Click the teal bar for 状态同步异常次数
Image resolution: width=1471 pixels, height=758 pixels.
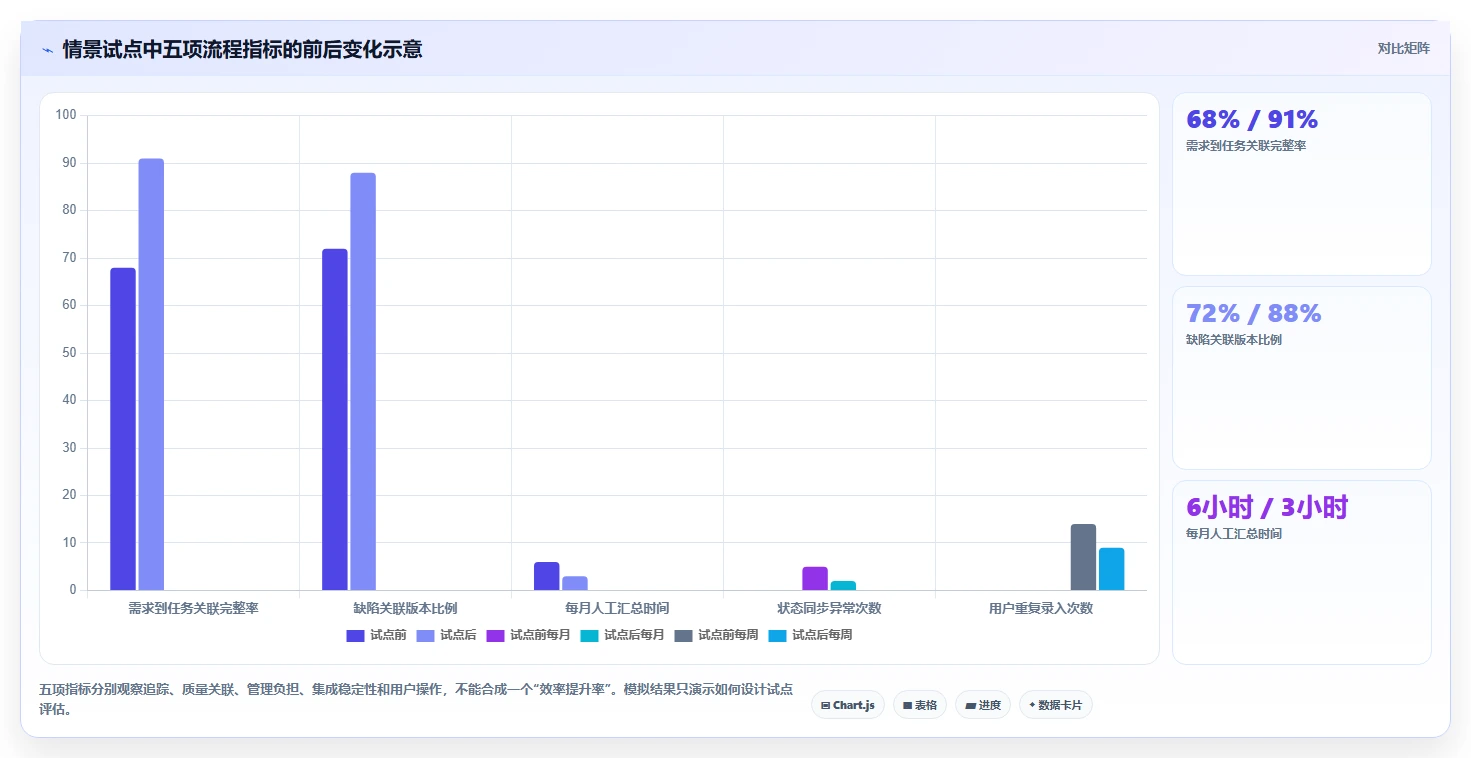point(843,585)
